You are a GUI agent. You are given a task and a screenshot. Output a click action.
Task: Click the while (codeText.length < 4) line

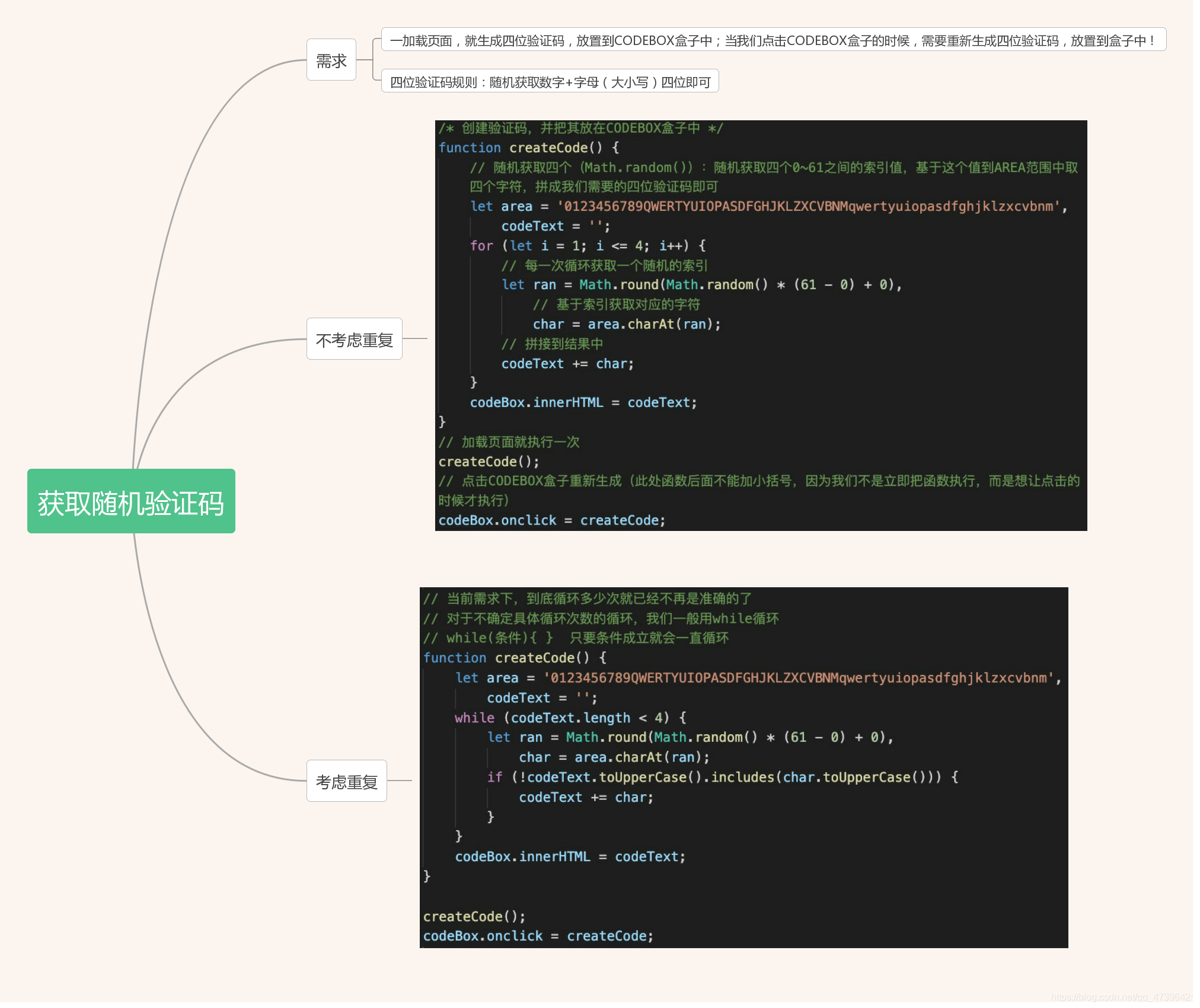coord(569,718)
